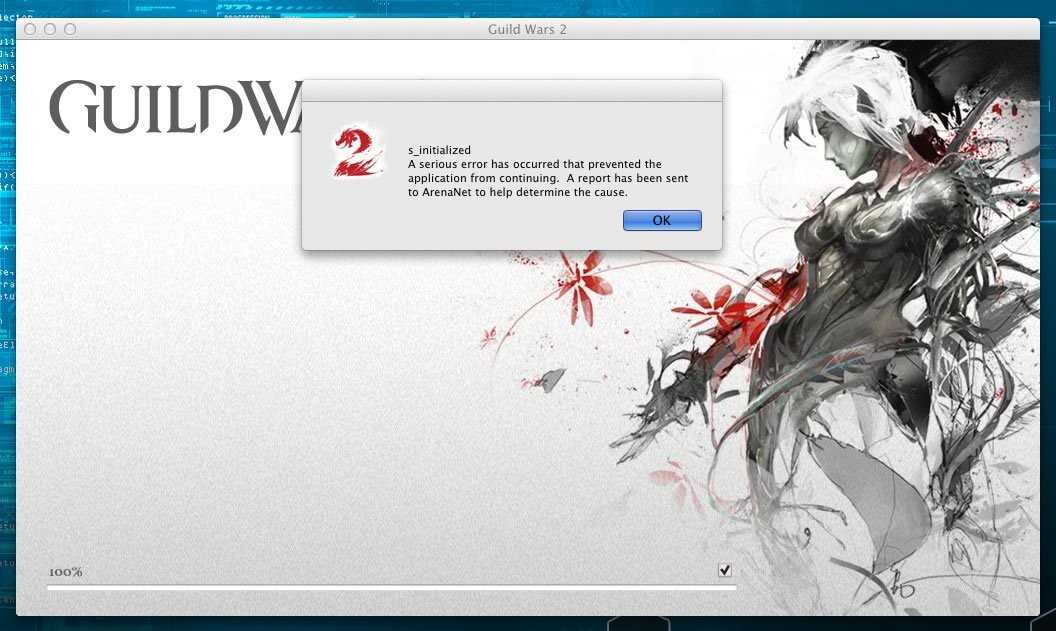Click the s_initialized error text

439,150
